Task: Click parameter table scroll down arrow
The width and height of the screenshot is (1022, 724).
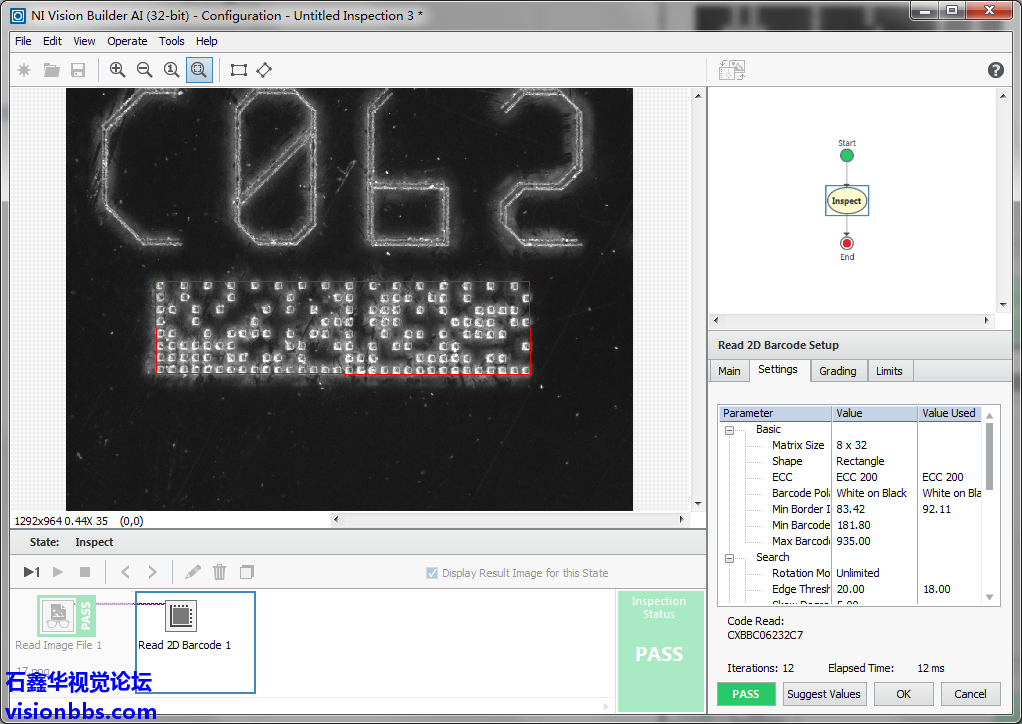Action: [989, 597]
